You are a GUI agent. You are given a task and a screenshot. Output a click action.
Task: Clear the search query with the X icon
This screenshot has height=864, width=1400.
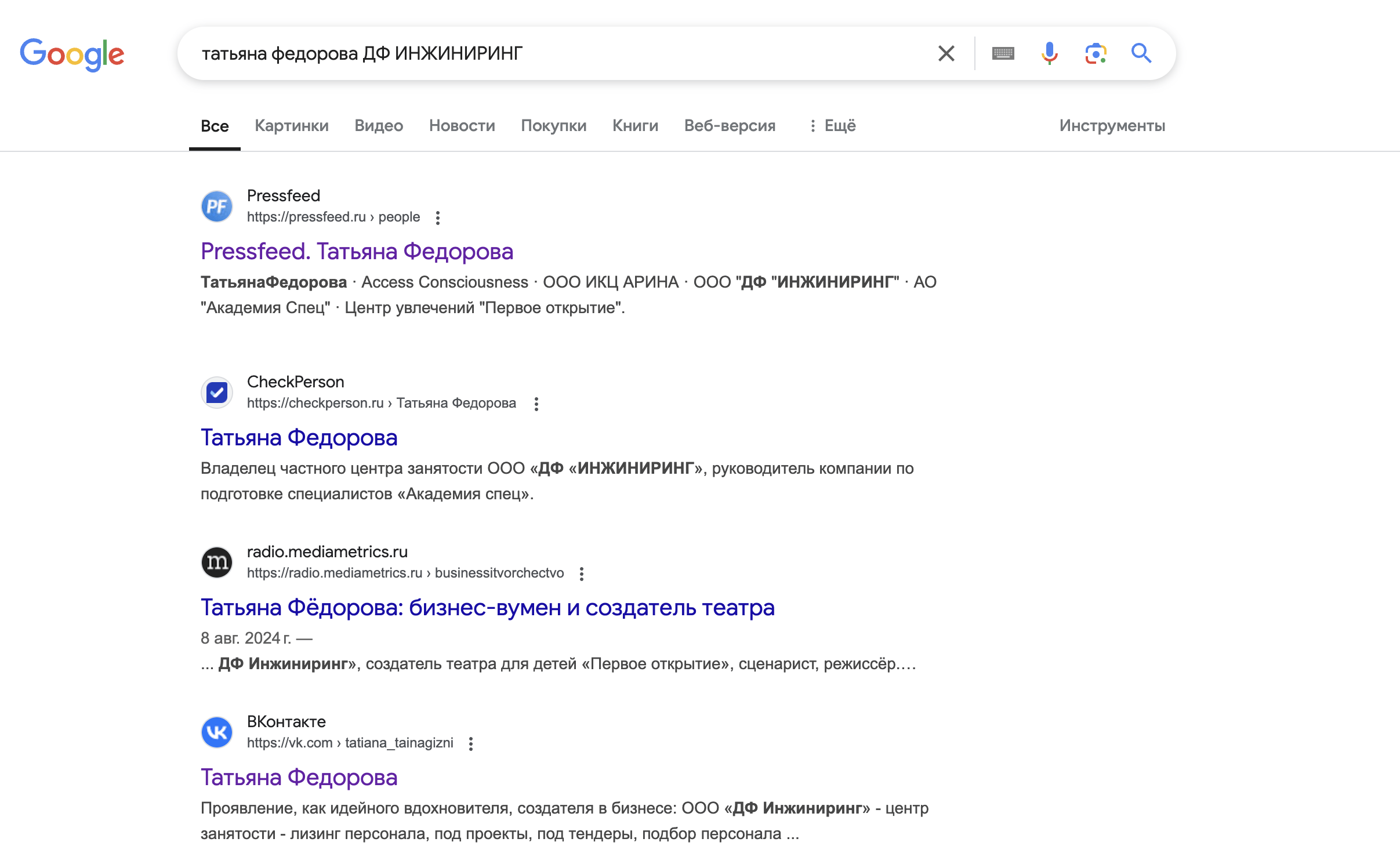(946, 53)
